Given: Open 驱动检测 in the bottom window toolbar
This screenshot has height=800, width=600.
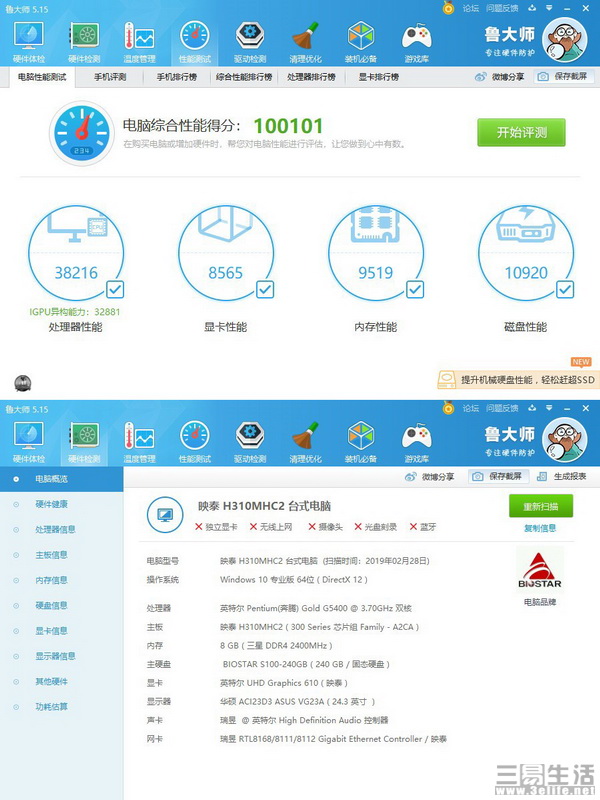Looking at the screenshot, I should 250,442.
